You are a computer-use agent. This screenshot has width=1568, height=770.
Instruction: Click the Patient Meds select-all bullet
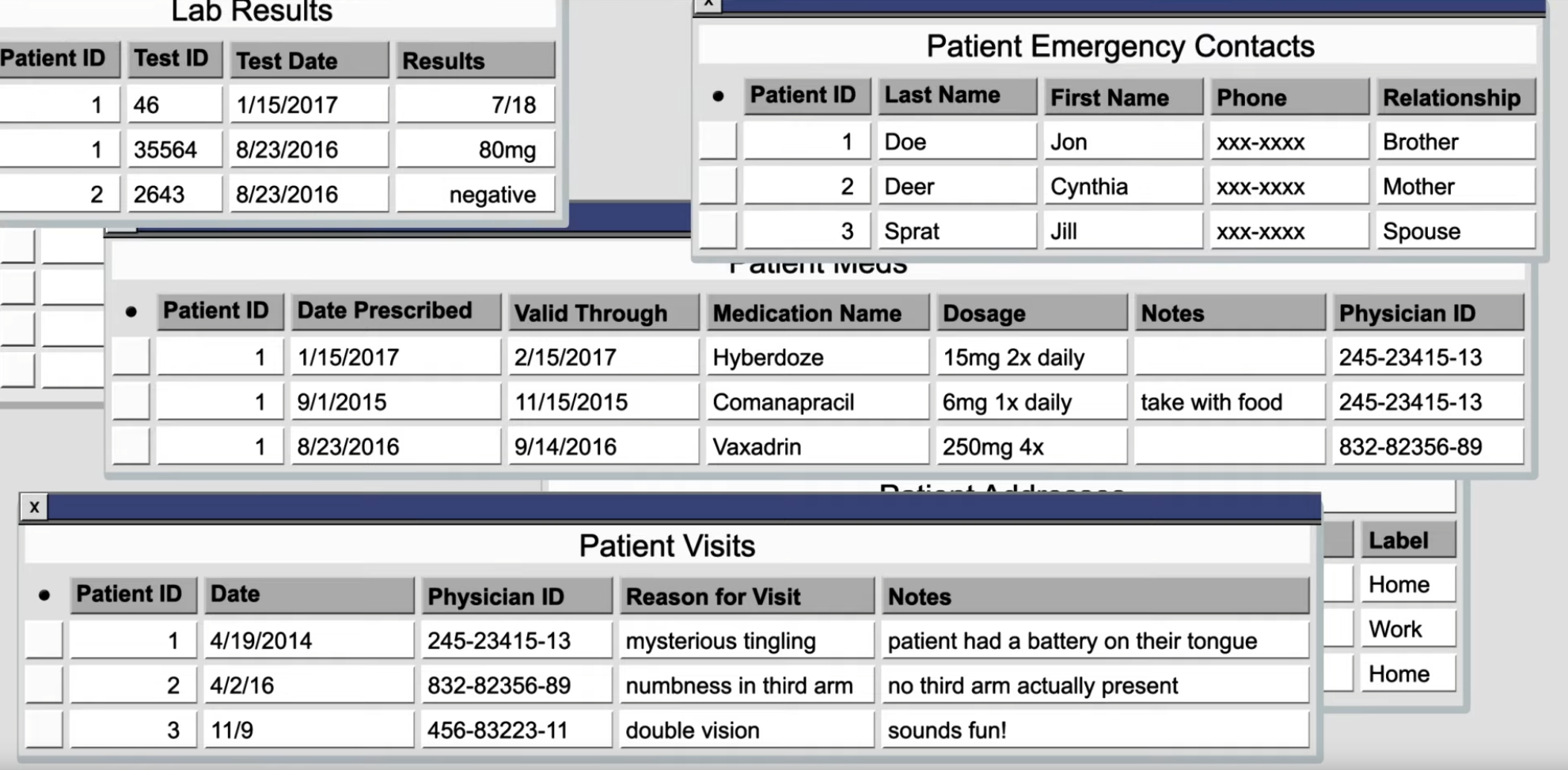coord(131,313)
